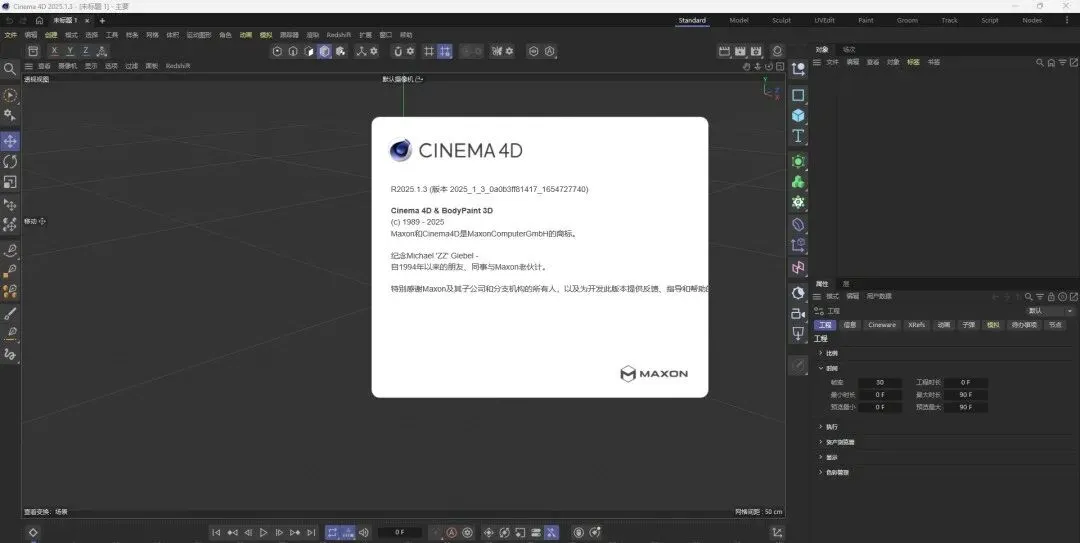Viewport: 1080px width, 543px height.
Task: Toggle the highlighted blue key option in timeline bar
Action: click(x=552, y=533)
